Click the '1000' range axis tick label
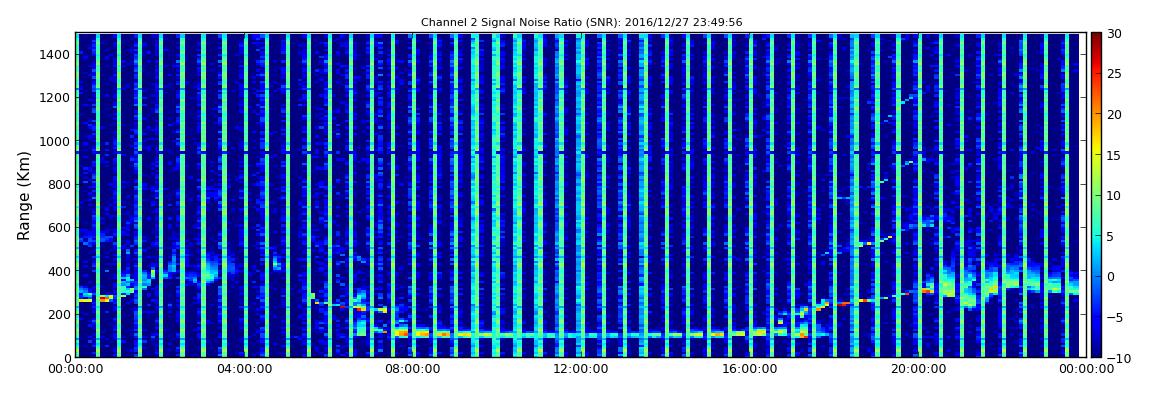 pyautogui.click(x=56, y=141)
